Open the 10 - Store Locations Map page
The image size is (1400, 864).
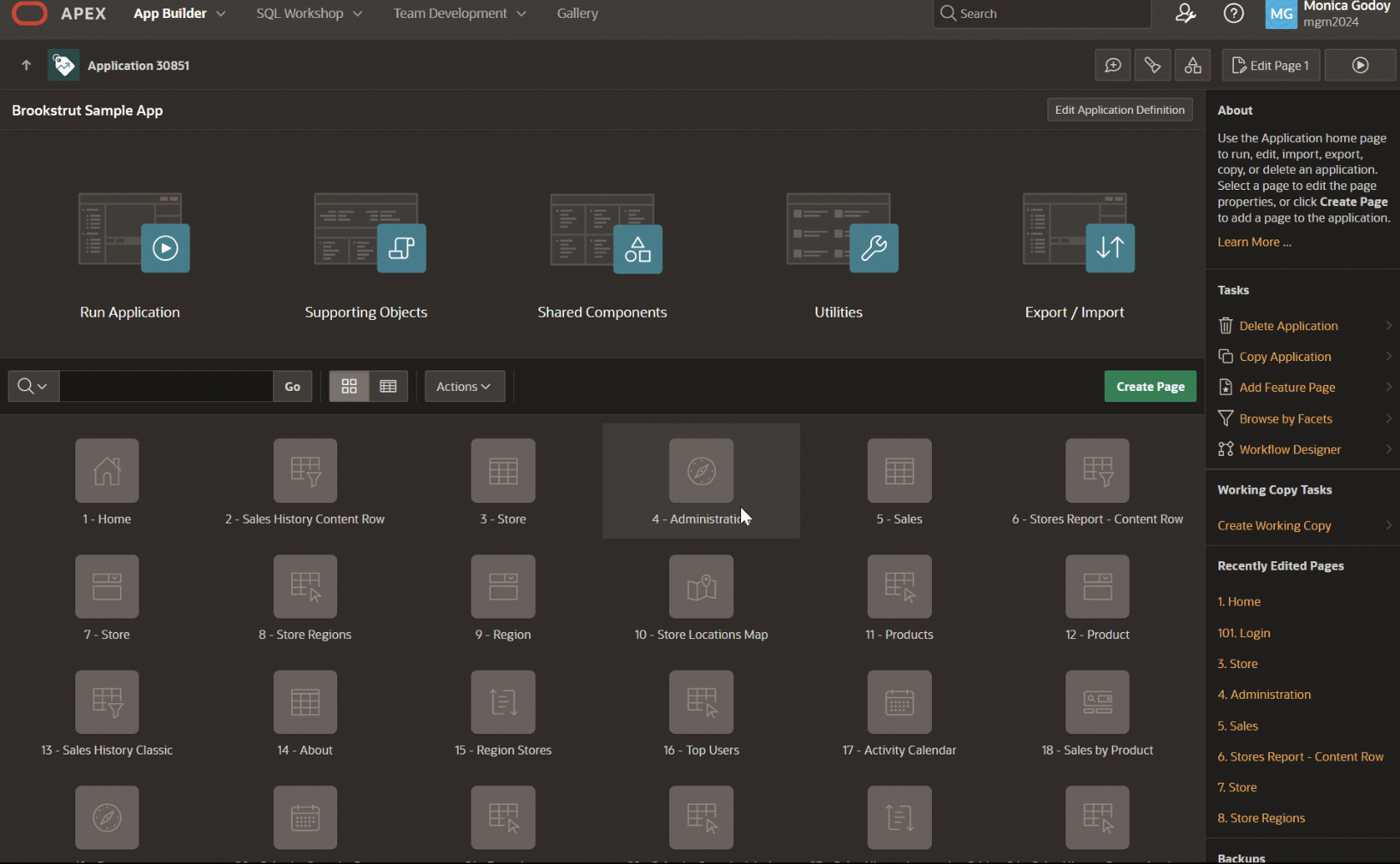701,588
